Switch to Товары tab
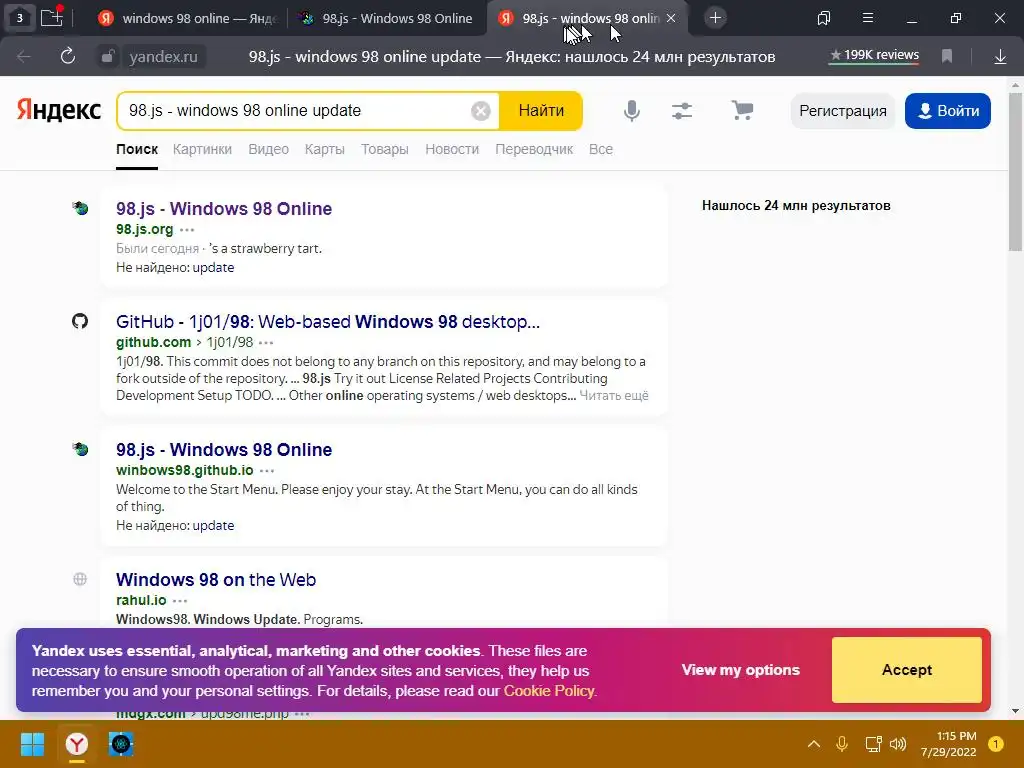 tap(385, 150)
